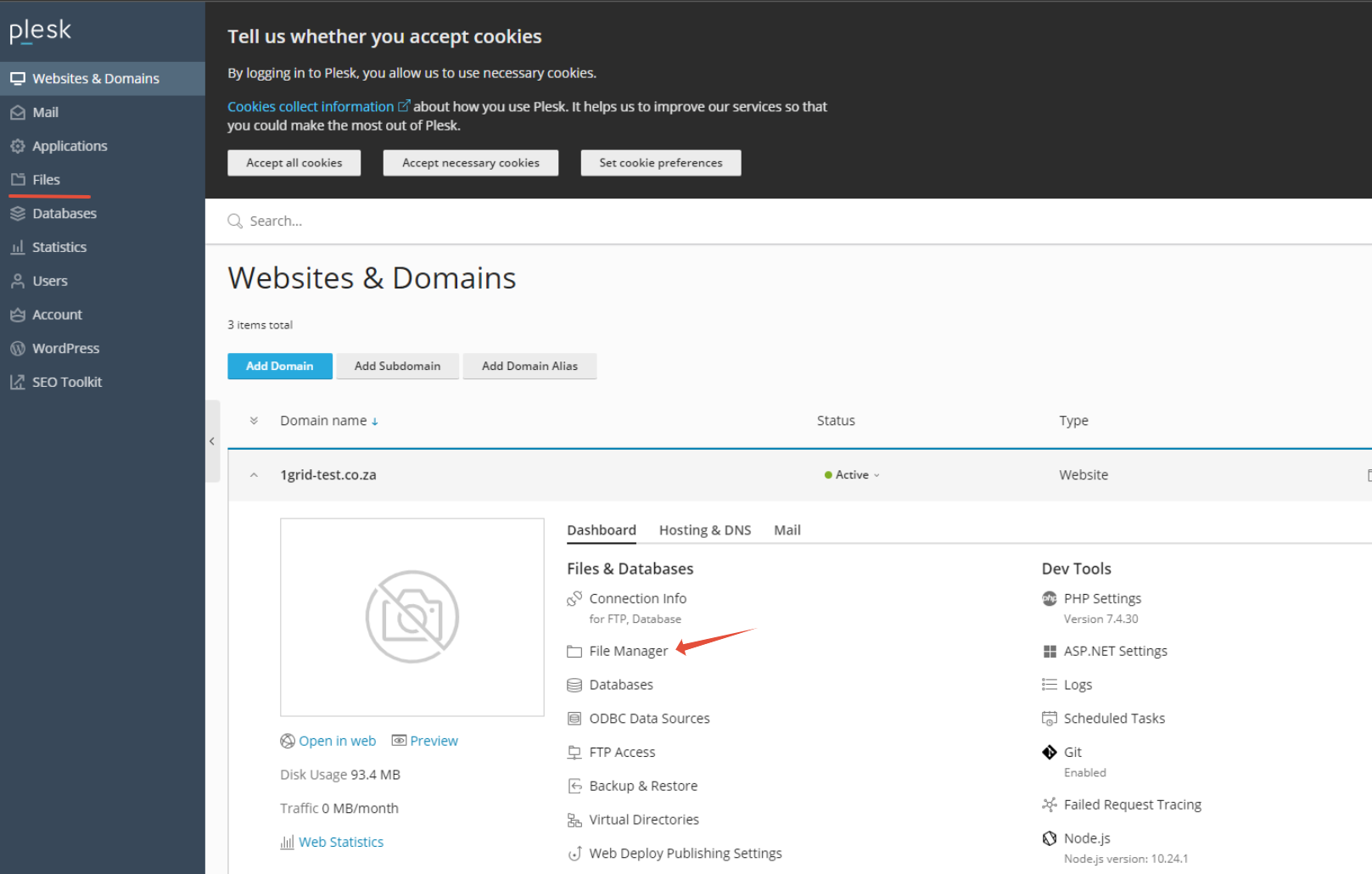Click the Add Domain Alias button
The width and height of the screenshot is (1372, 874).
tap(529, 366)
